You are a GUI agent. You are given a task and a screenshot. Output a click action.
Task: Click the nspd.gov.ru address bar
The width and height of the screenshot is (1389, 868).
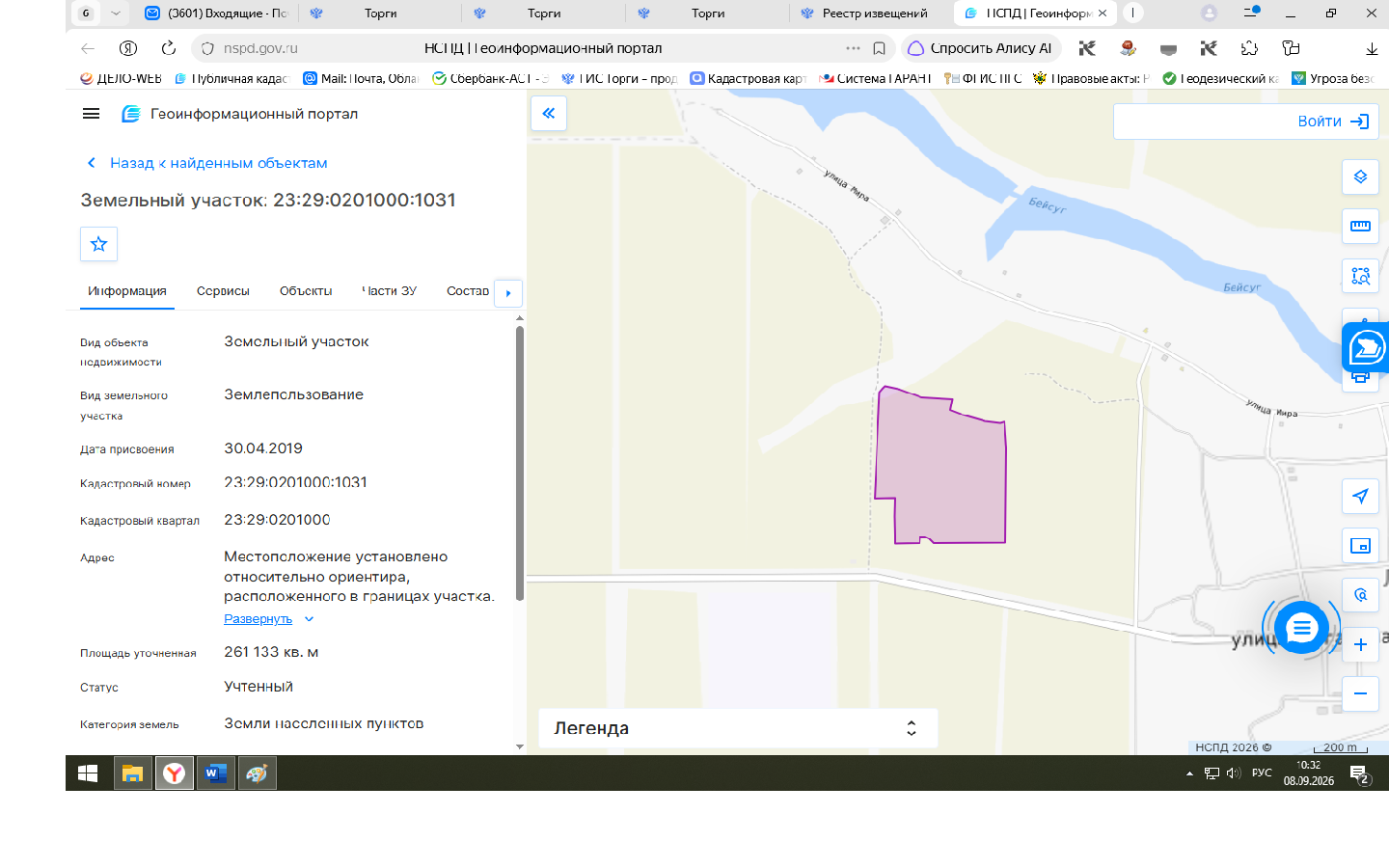tap(260, 48)
